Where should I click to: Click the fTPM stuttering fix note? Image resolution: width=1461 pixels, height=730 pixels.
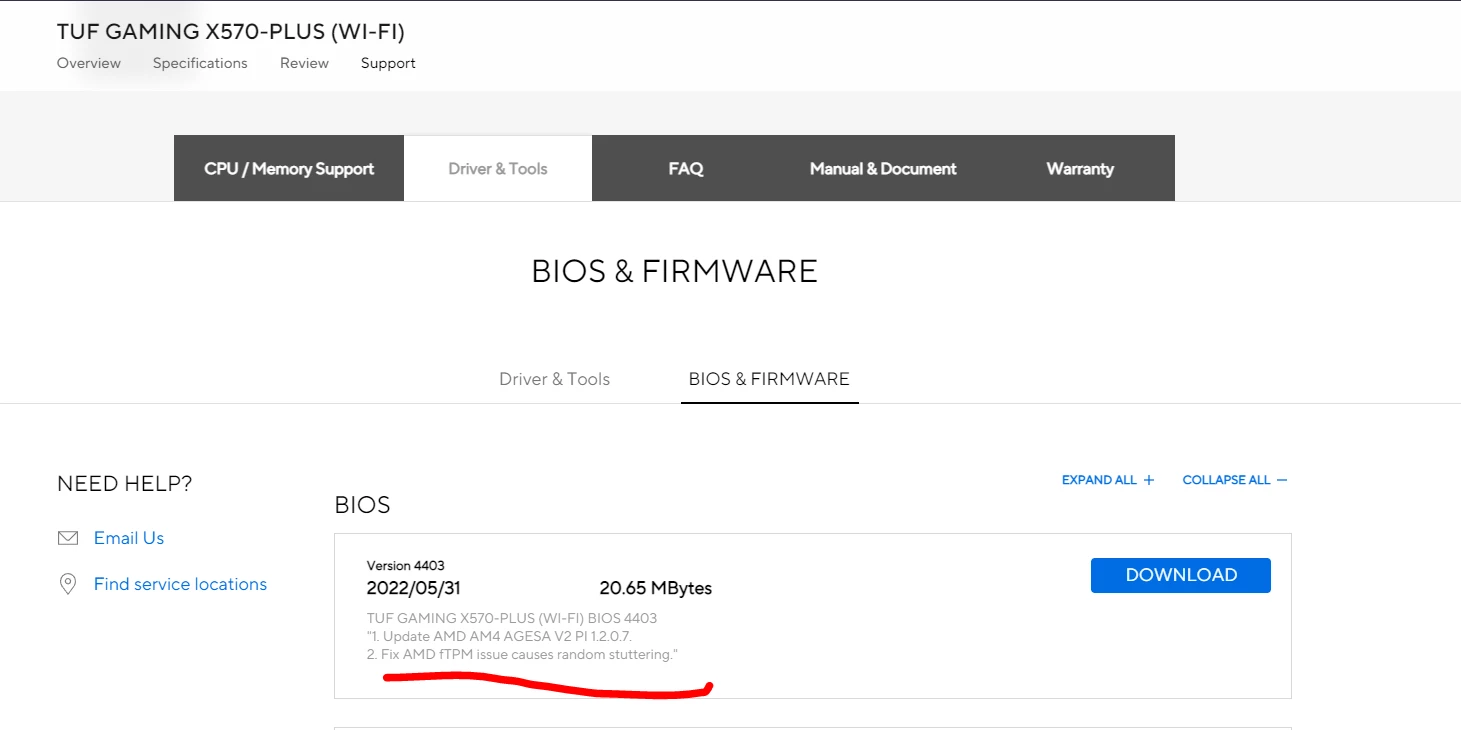point(522,654)
